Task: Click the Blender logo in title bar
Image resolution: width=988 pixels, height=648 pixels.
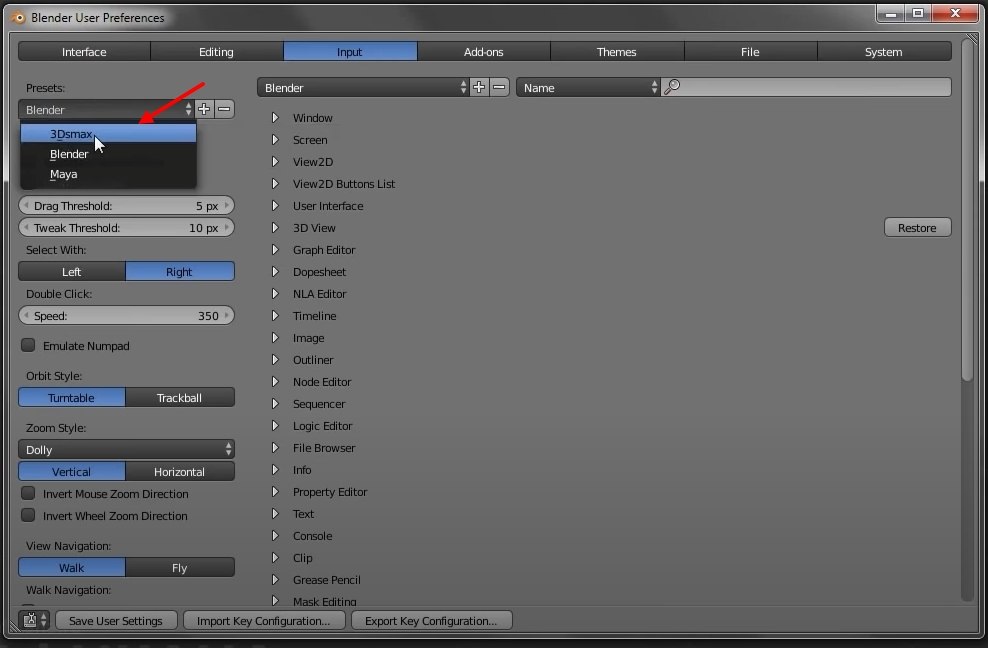Action: point(18,18)
